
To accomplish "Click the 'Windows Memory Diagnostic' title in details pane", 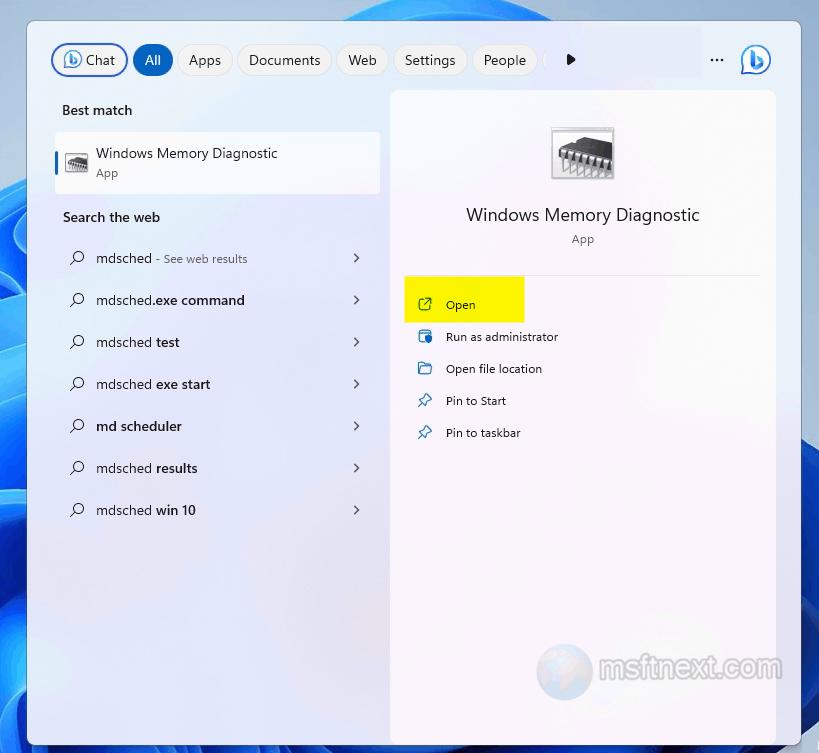I will (x=582, y=215).
